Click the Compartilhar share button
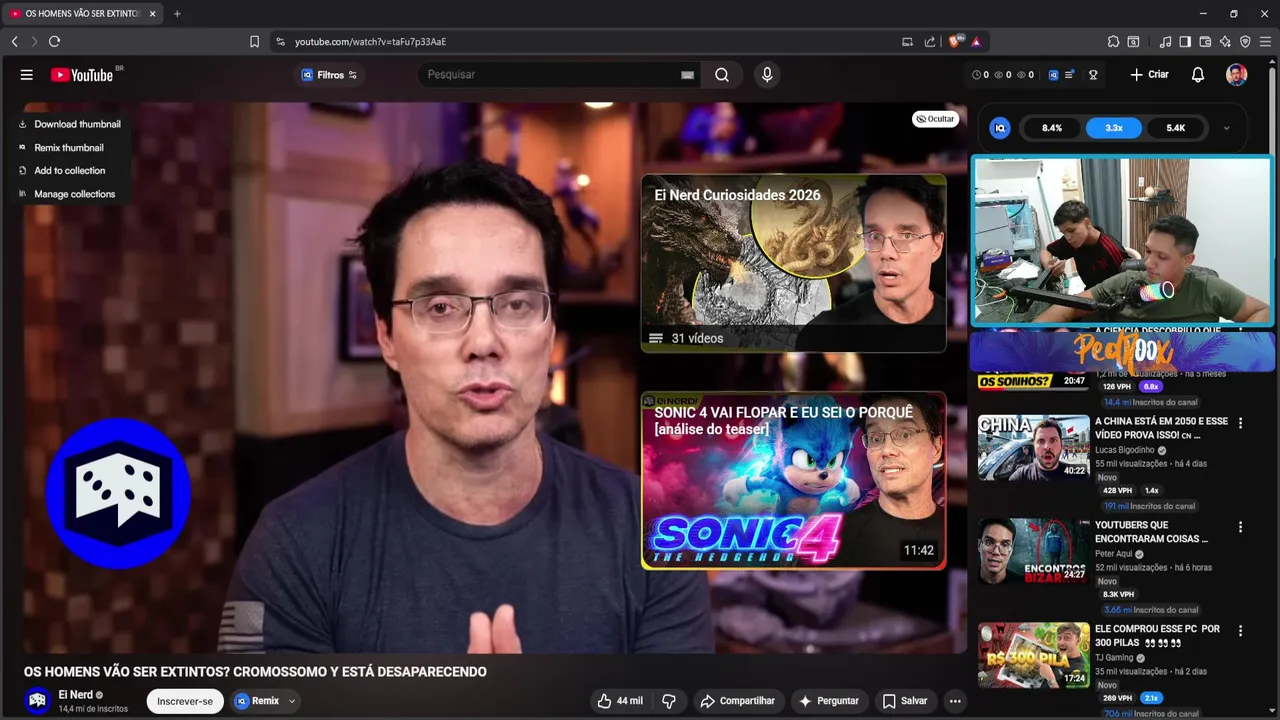The height and width of the screenshot is (720, 1280). click(x=737, y=701)
